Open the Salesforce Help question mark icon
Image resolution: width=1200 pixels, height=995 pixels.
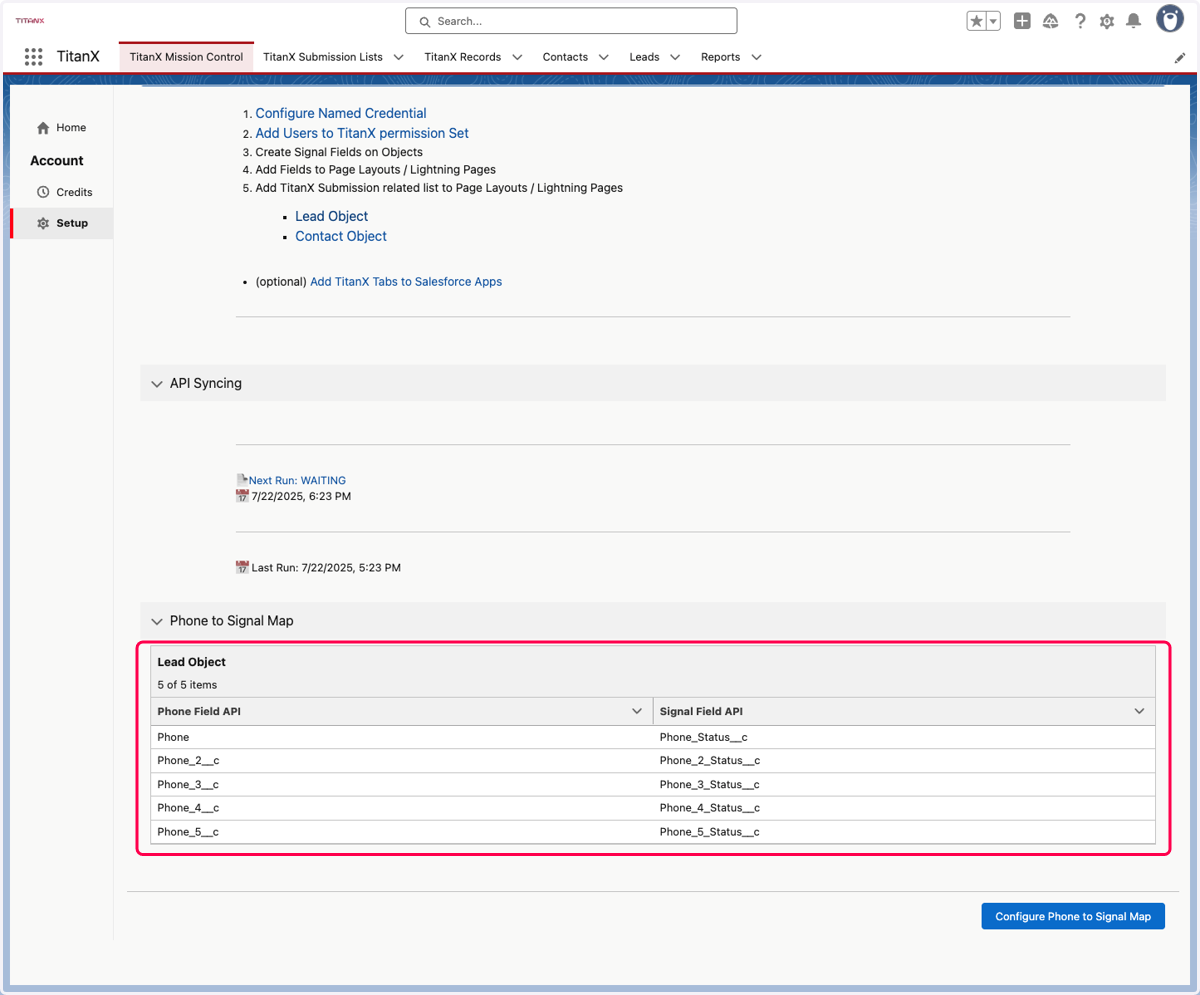tap(1080, 21)
